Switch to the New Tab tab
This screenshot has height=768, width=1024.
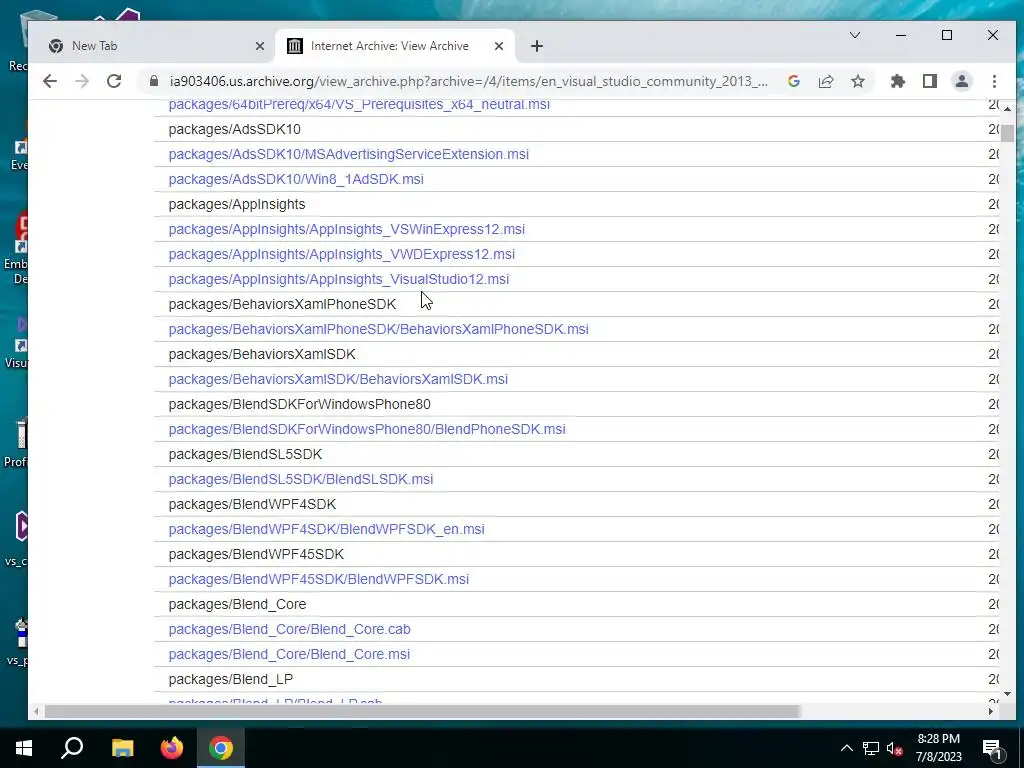pos(152,46)
